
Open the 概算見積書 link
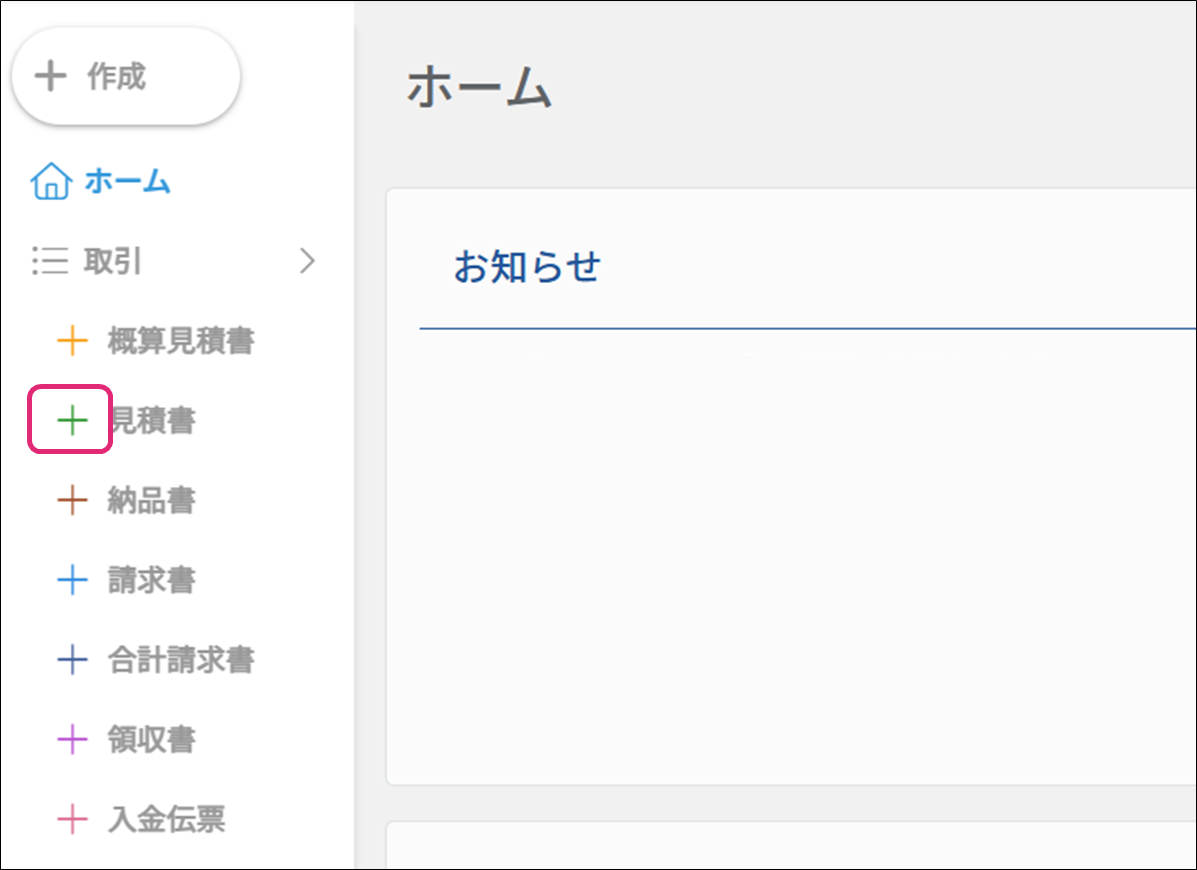click(x=181, y=341)
